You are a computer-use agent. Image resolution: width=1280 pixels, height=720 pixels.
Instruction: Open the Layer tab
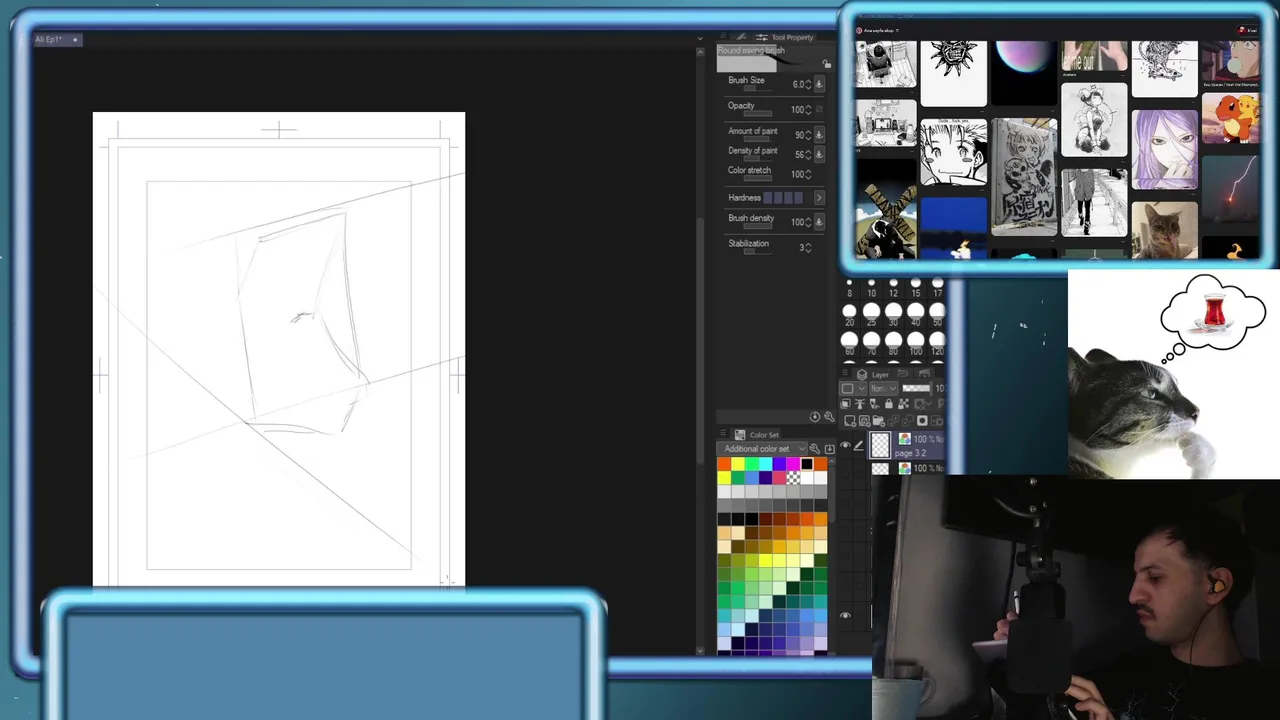874,375
